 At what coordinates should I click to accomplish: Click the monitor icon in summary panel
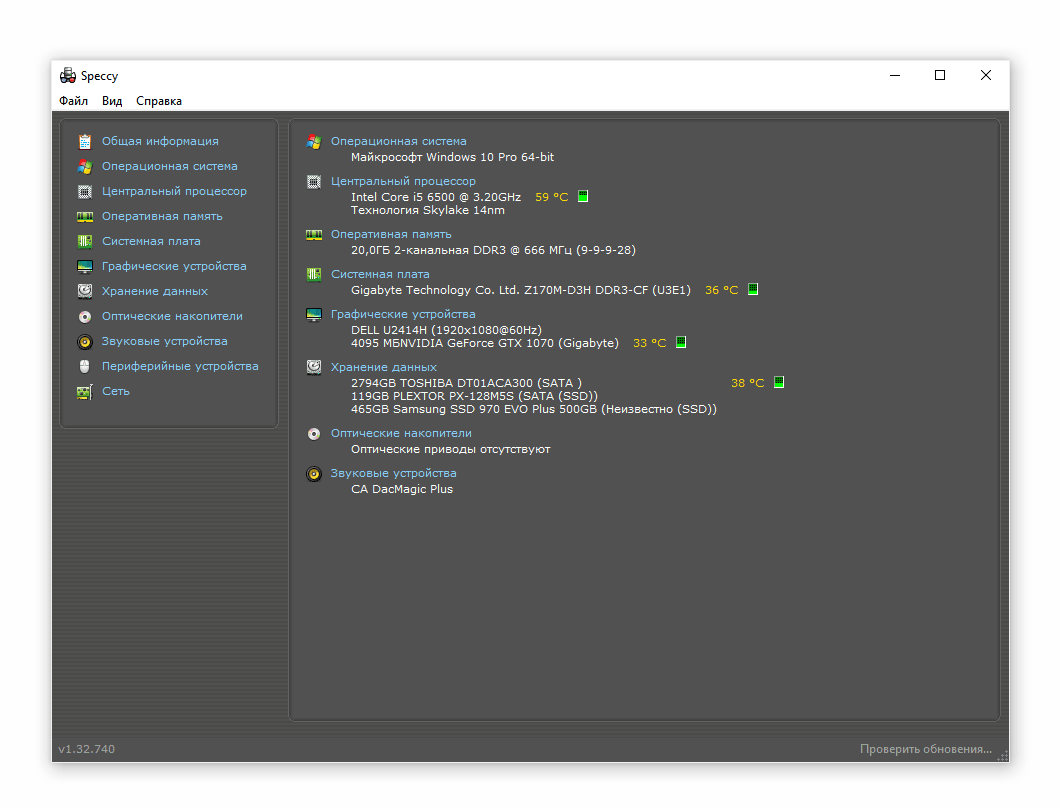314,314
